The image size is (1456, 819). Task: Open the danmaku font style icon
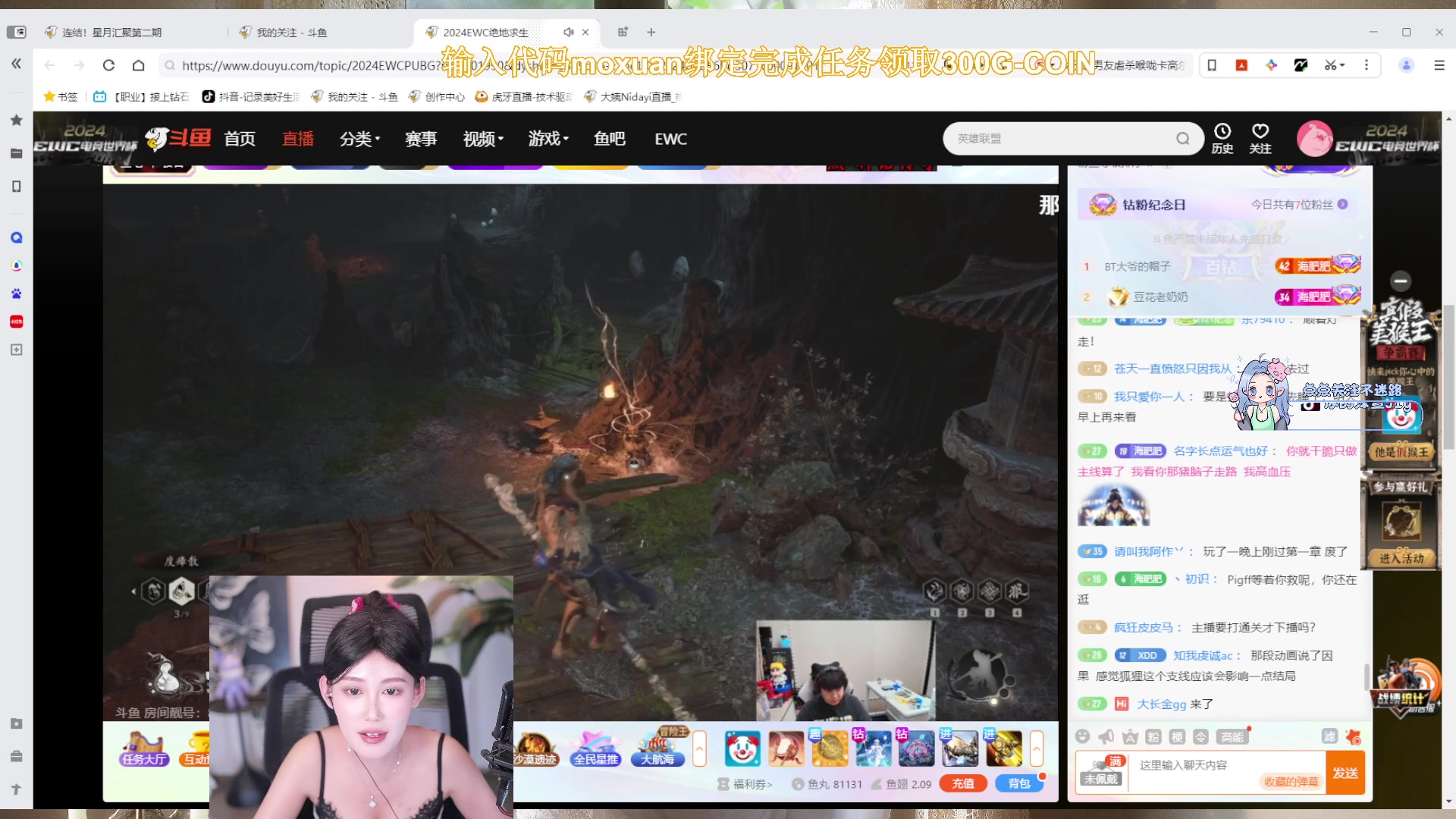tap(1131, 736)
